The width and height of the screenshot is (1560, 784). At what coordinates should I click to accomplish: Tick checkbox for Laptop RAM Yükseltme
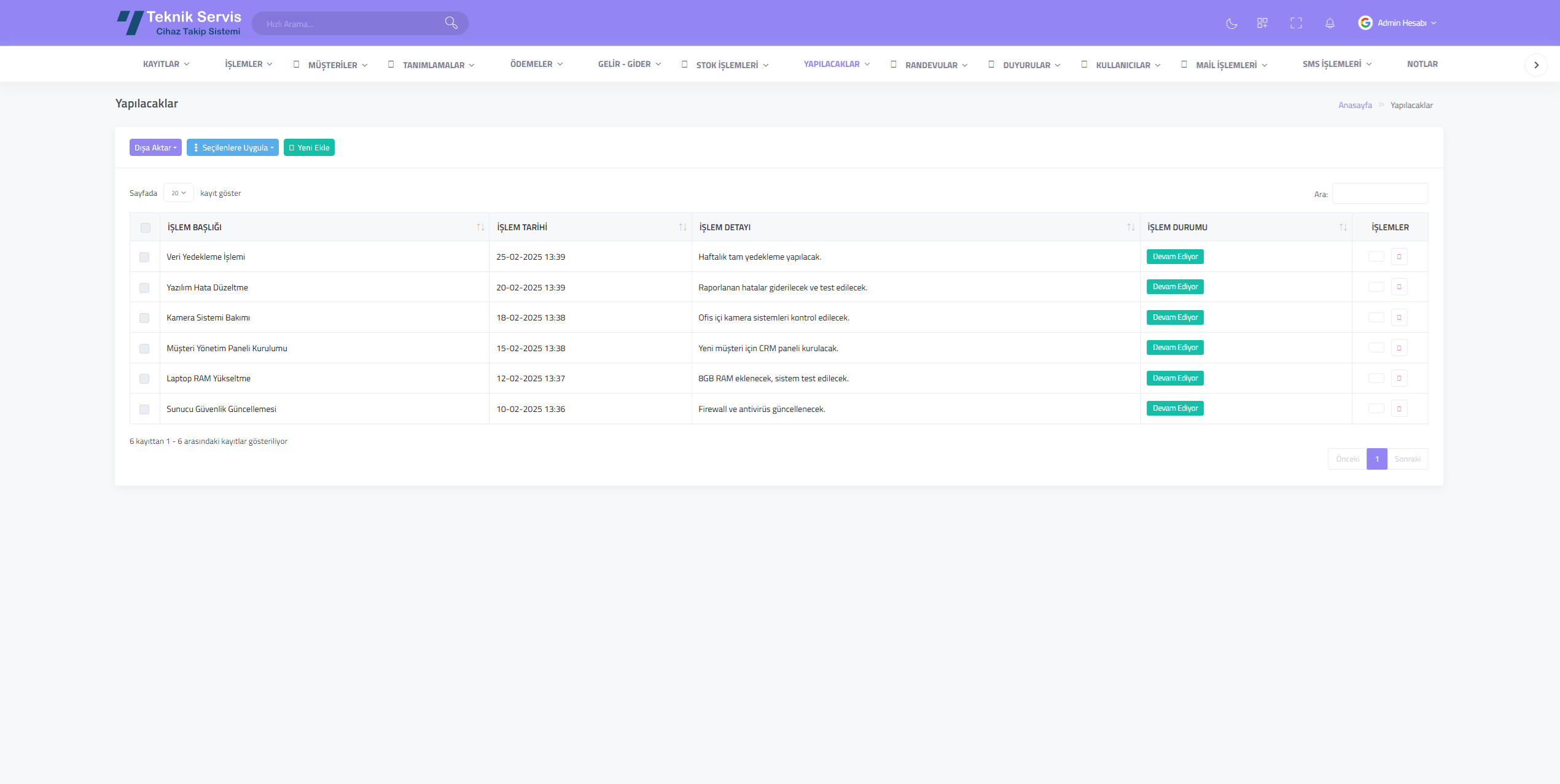click(x=144, y=379)
